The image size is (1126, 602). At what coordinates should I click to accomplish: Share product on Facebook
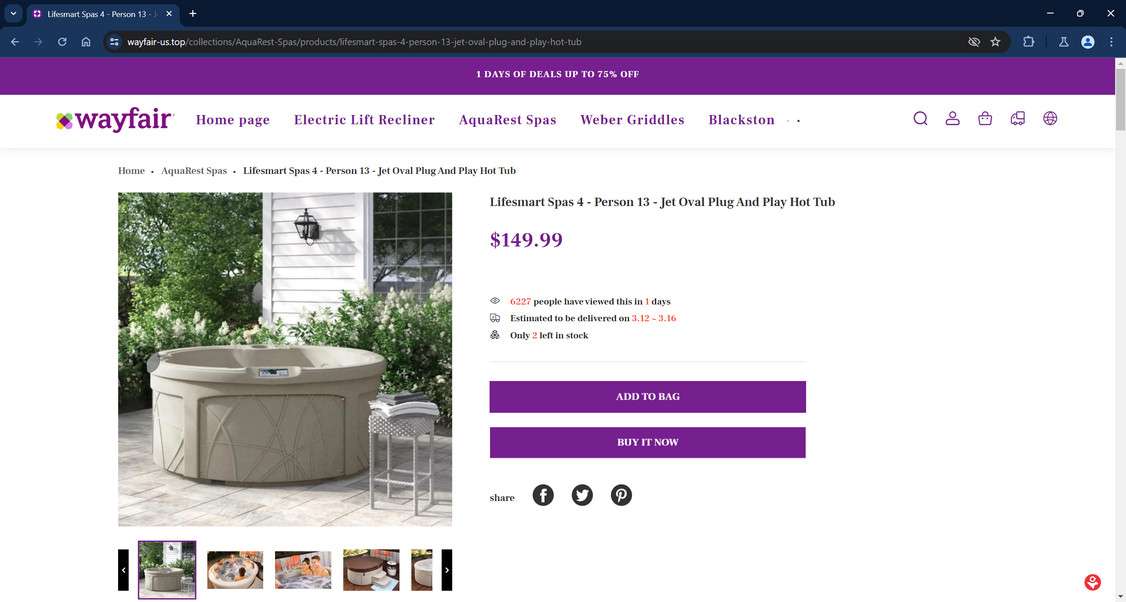click(543, 495)
